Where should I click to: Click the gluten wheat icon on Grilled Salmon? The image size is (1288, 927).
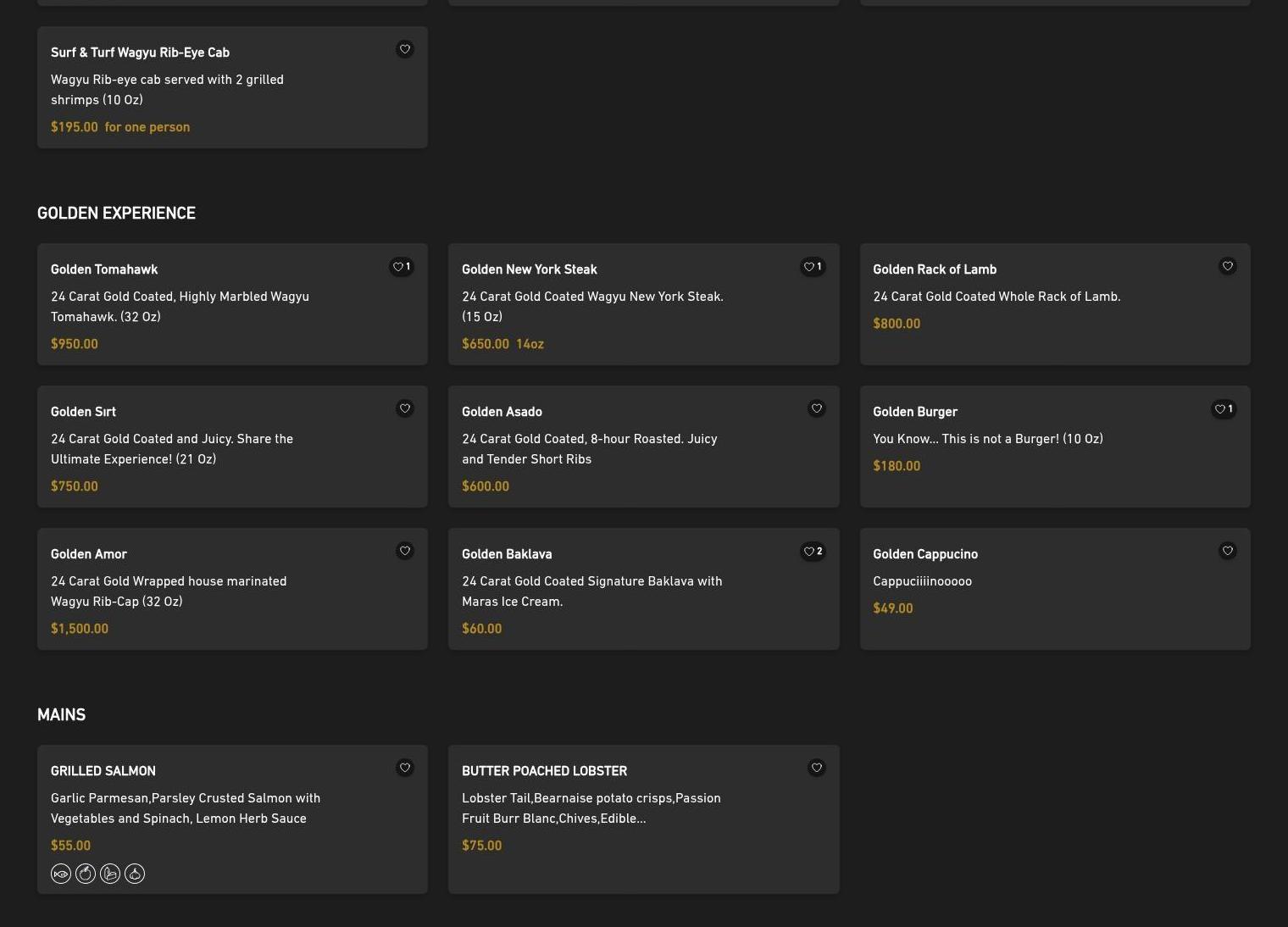point(110,874)
